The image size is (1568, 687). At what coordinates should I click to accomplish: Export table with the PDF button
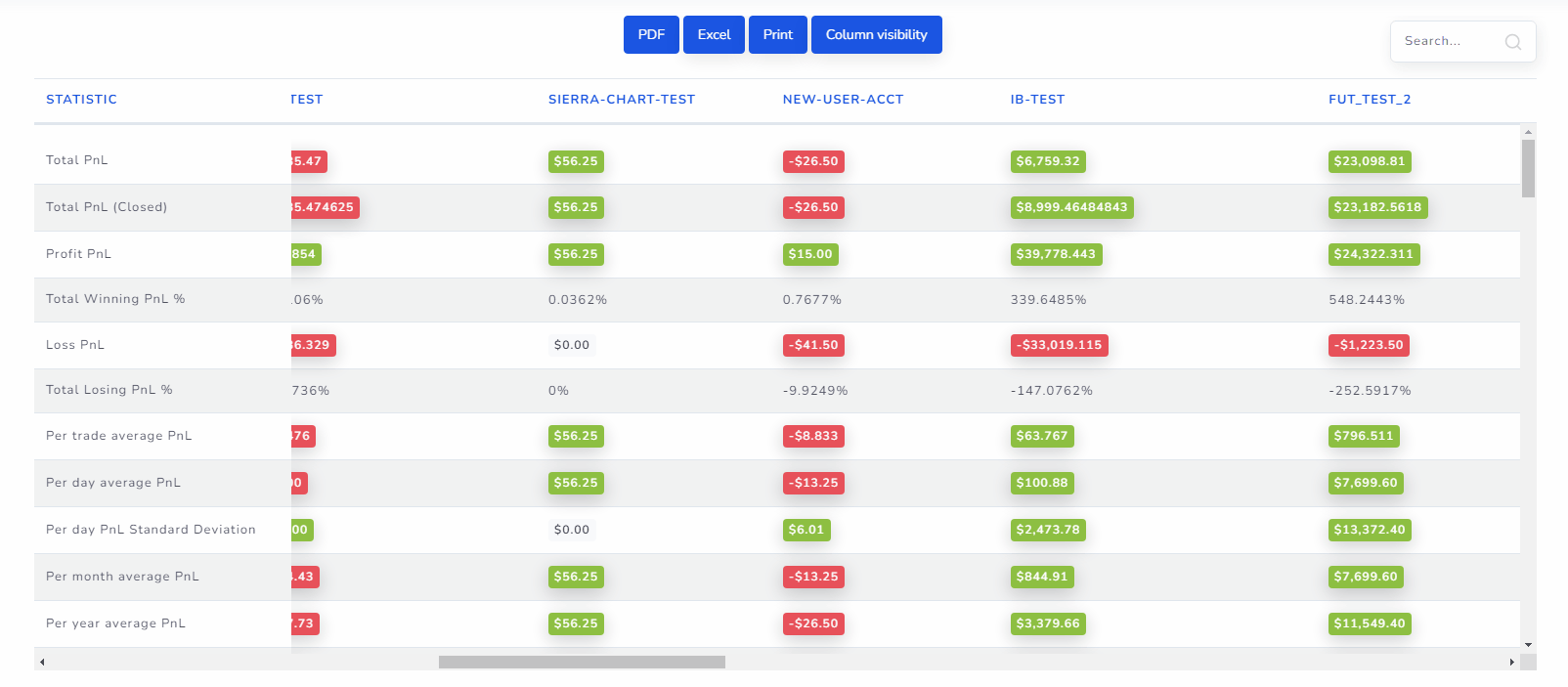pos(651,35)
